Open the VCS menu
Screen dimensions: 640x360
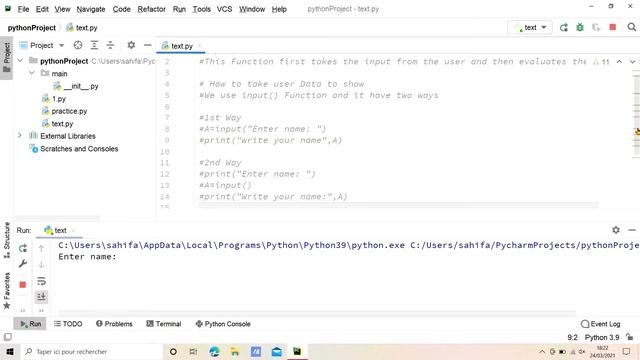tap(224, 9)
